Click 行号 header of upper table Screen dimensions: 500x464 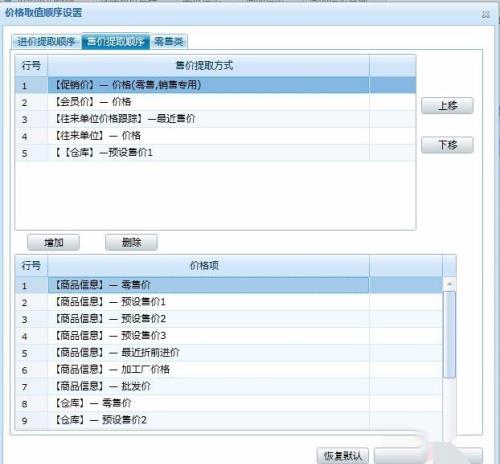tap(31, 66)
